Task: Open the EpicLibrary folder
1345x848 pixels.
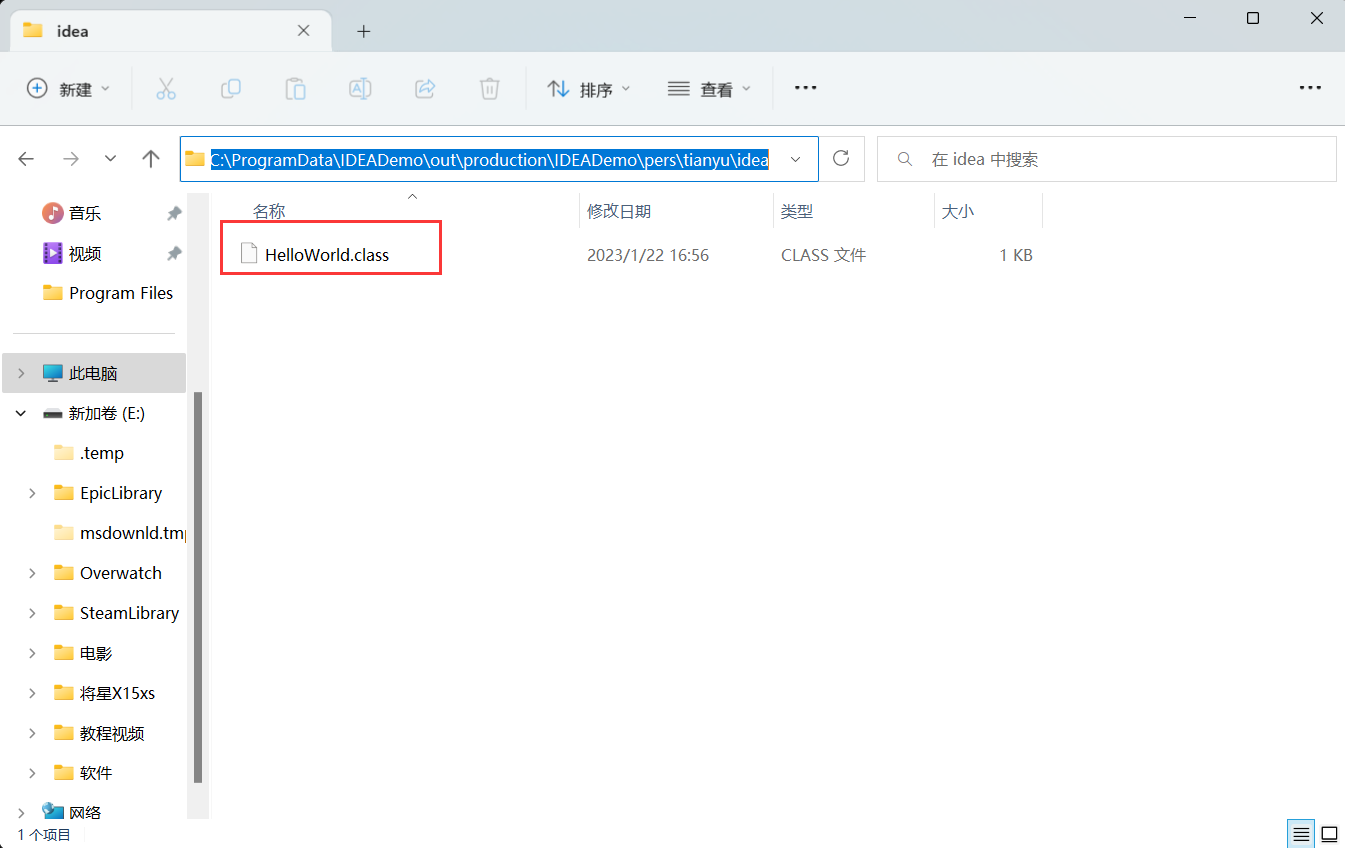Action: click(121, 493)
